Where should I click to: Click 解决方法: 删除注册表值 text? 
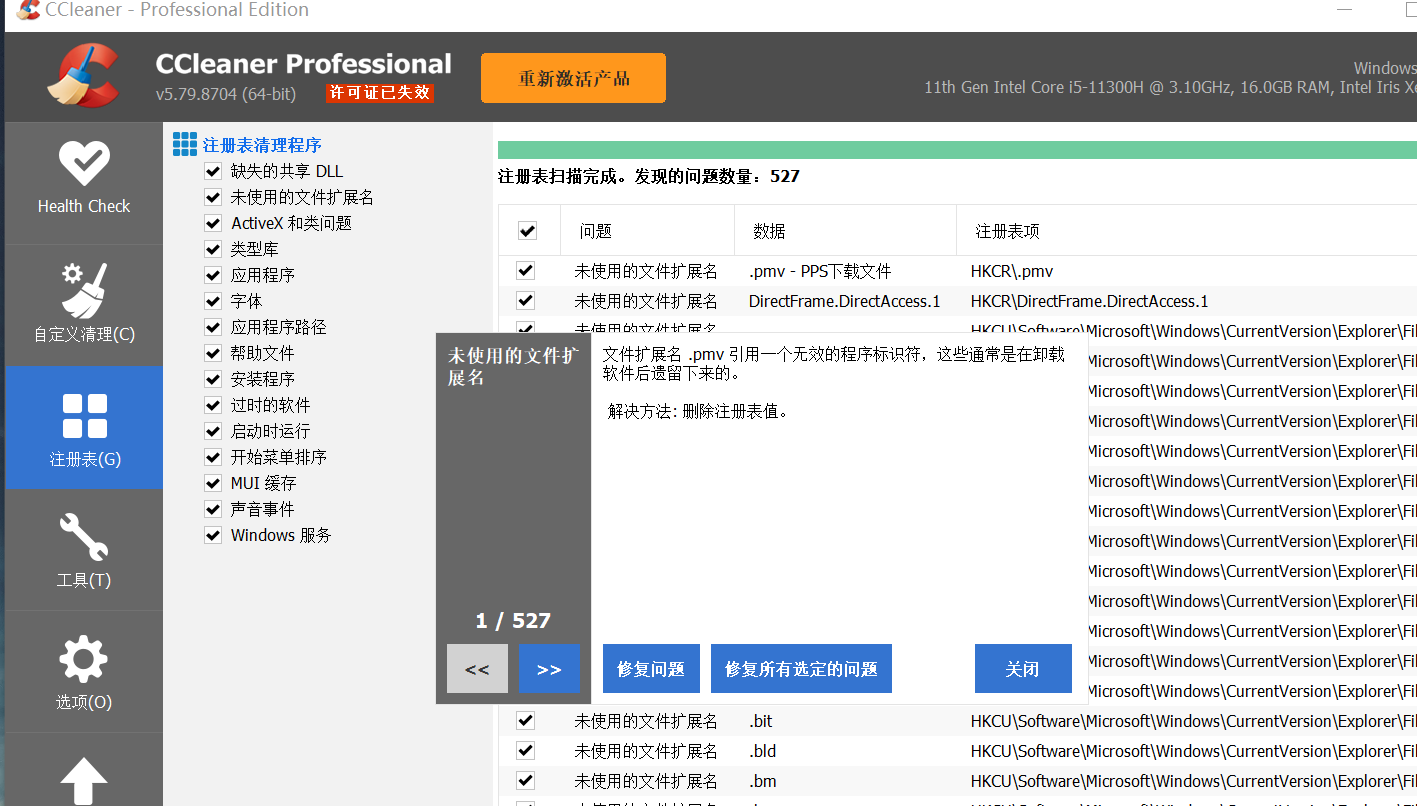click(x=698, y=411)
